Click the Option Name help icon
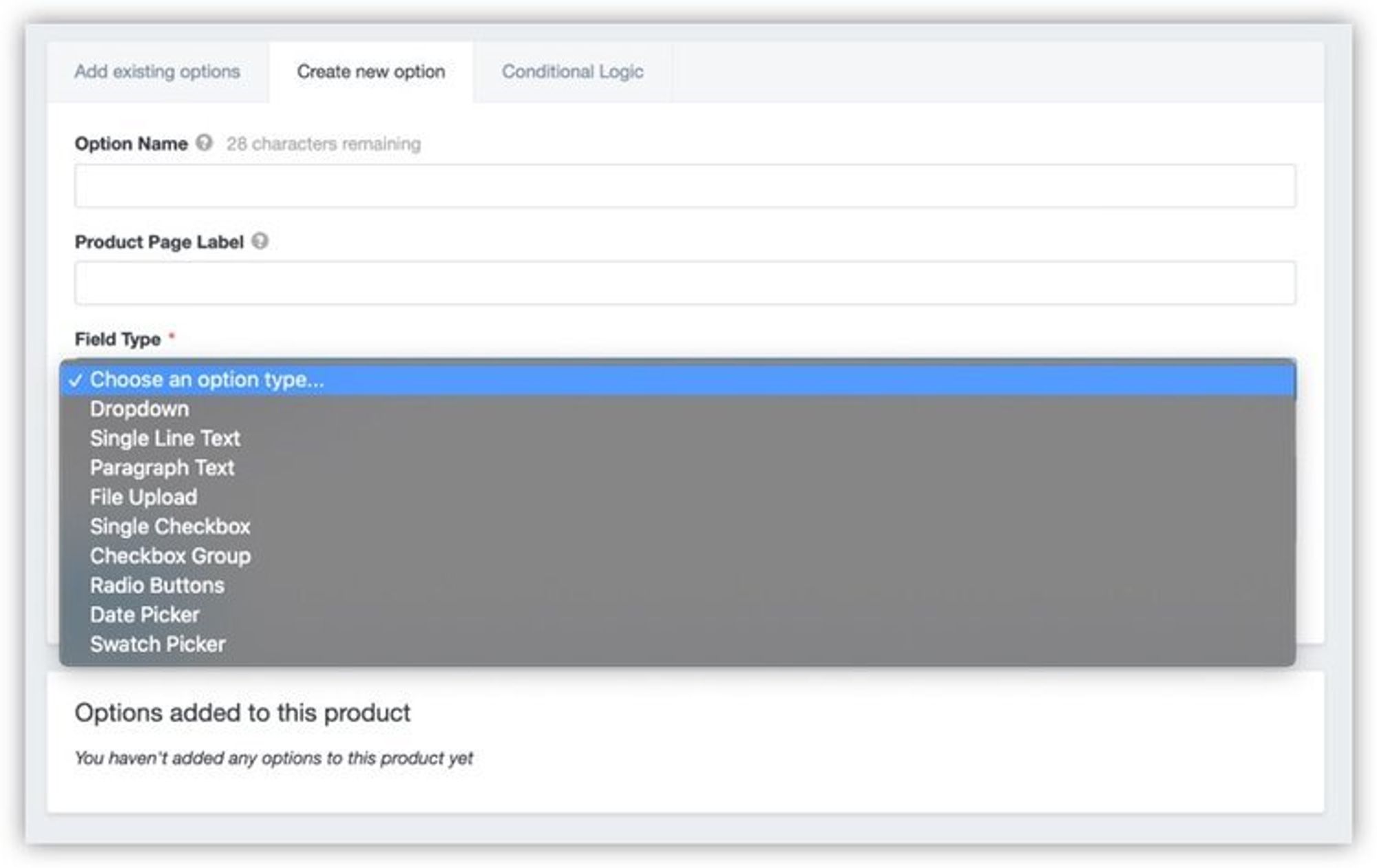 pyautogui.click(x=204, y=142)
